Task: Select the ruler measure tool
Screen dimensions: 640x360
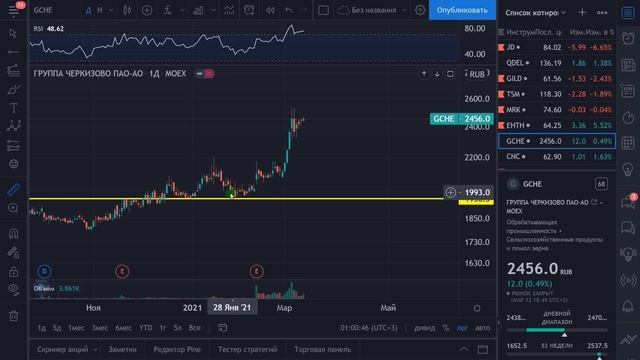Action: point(13,190)
